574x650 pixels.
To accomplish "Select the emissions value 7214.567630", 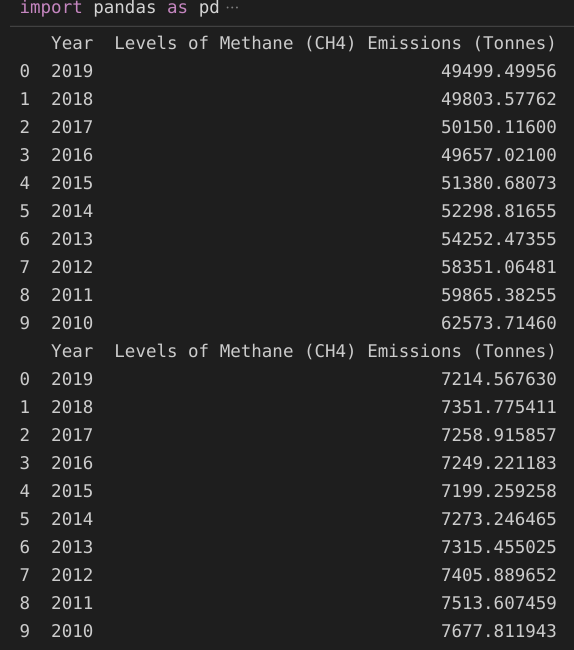I will pyautogui.click(x=499, y=379).
